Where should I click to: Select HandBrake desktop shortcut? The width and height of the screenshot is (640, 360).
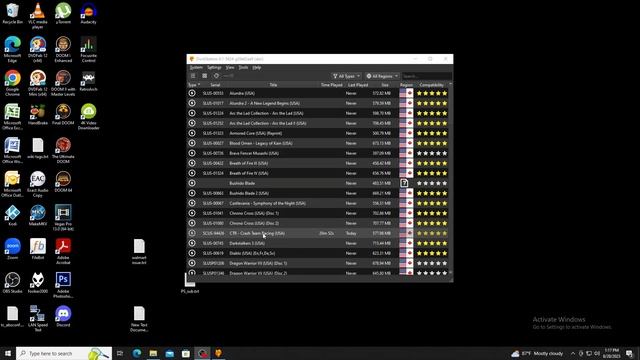[38, 115]
